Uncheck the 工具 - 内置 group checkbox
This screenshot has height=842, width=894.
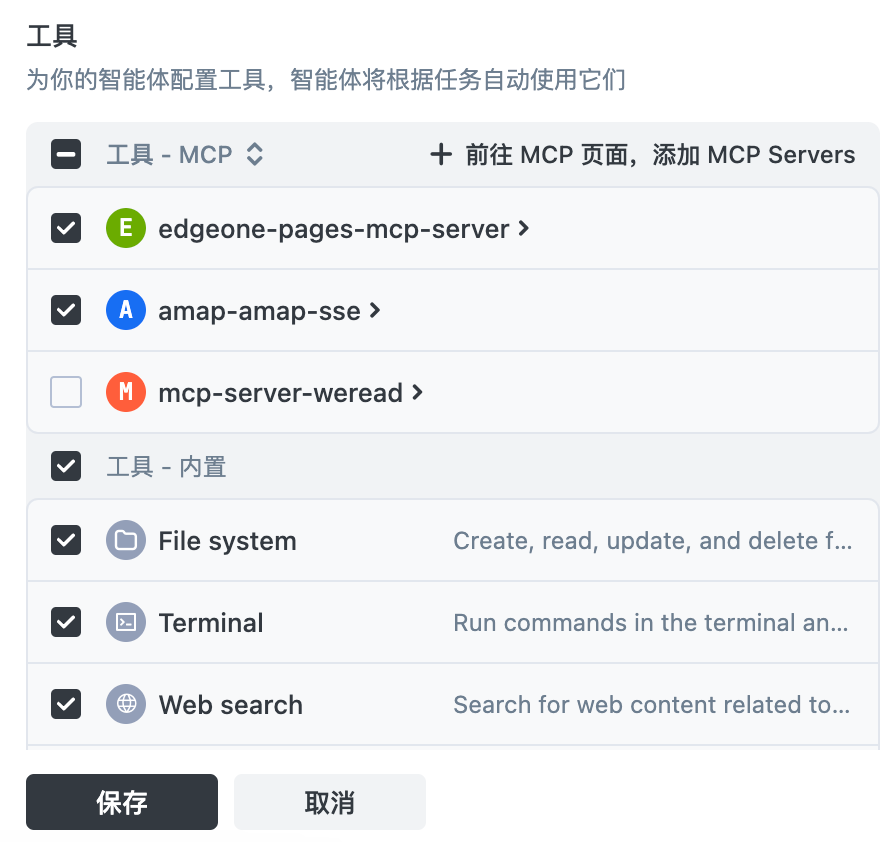[x=66, y=466]
